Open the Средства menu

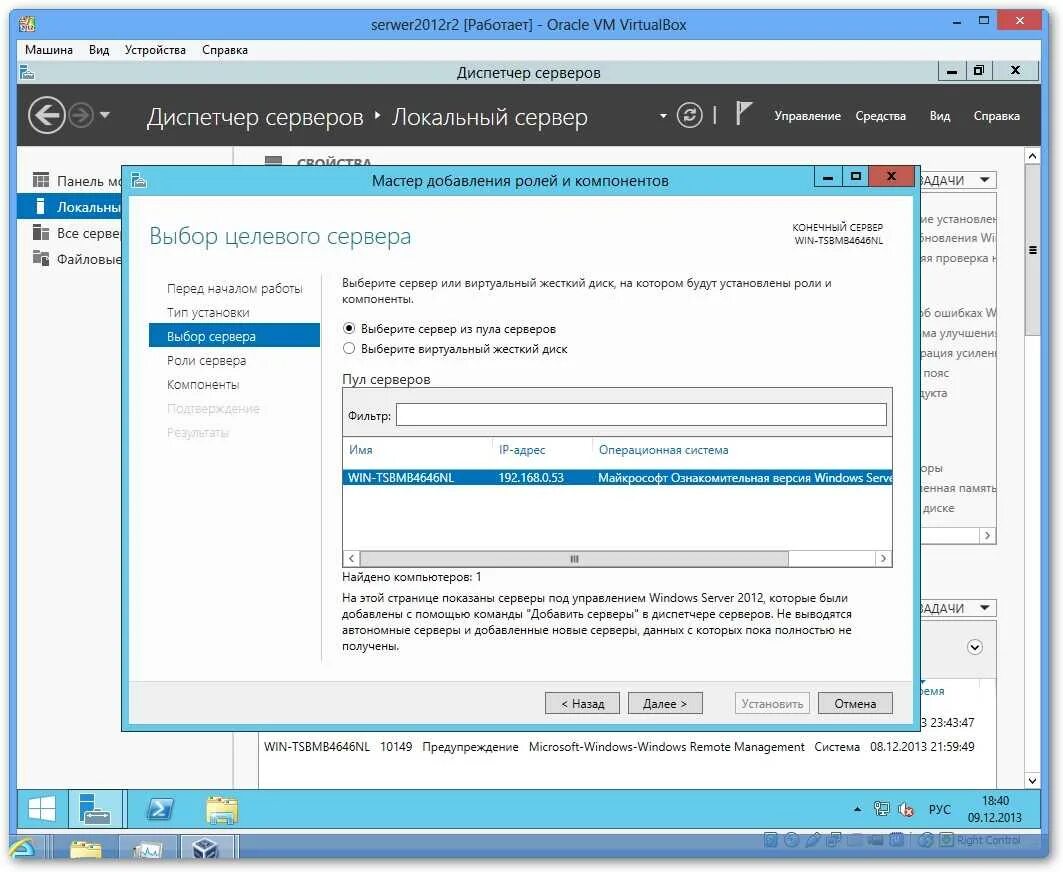tap(880, 116)
